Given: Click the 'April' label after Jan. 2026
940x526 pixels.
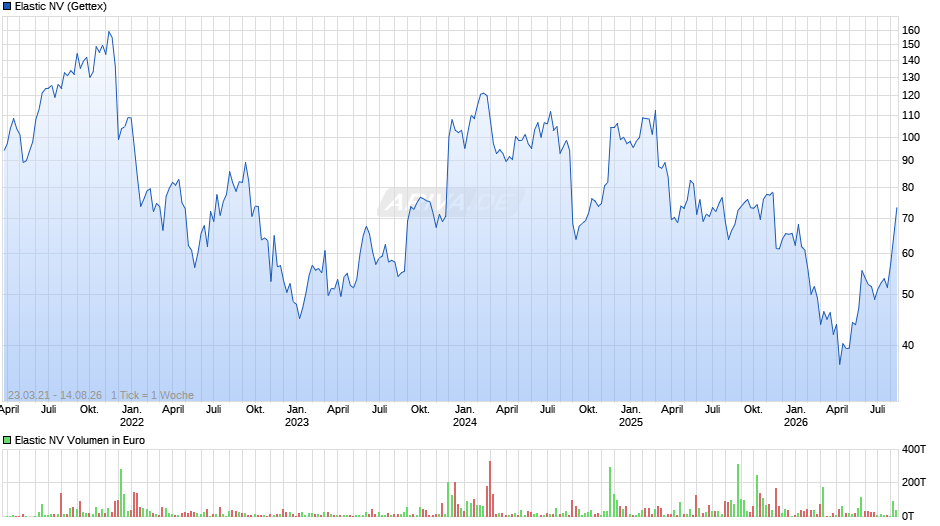Looking at the screenshot, I should click(837, 410).
